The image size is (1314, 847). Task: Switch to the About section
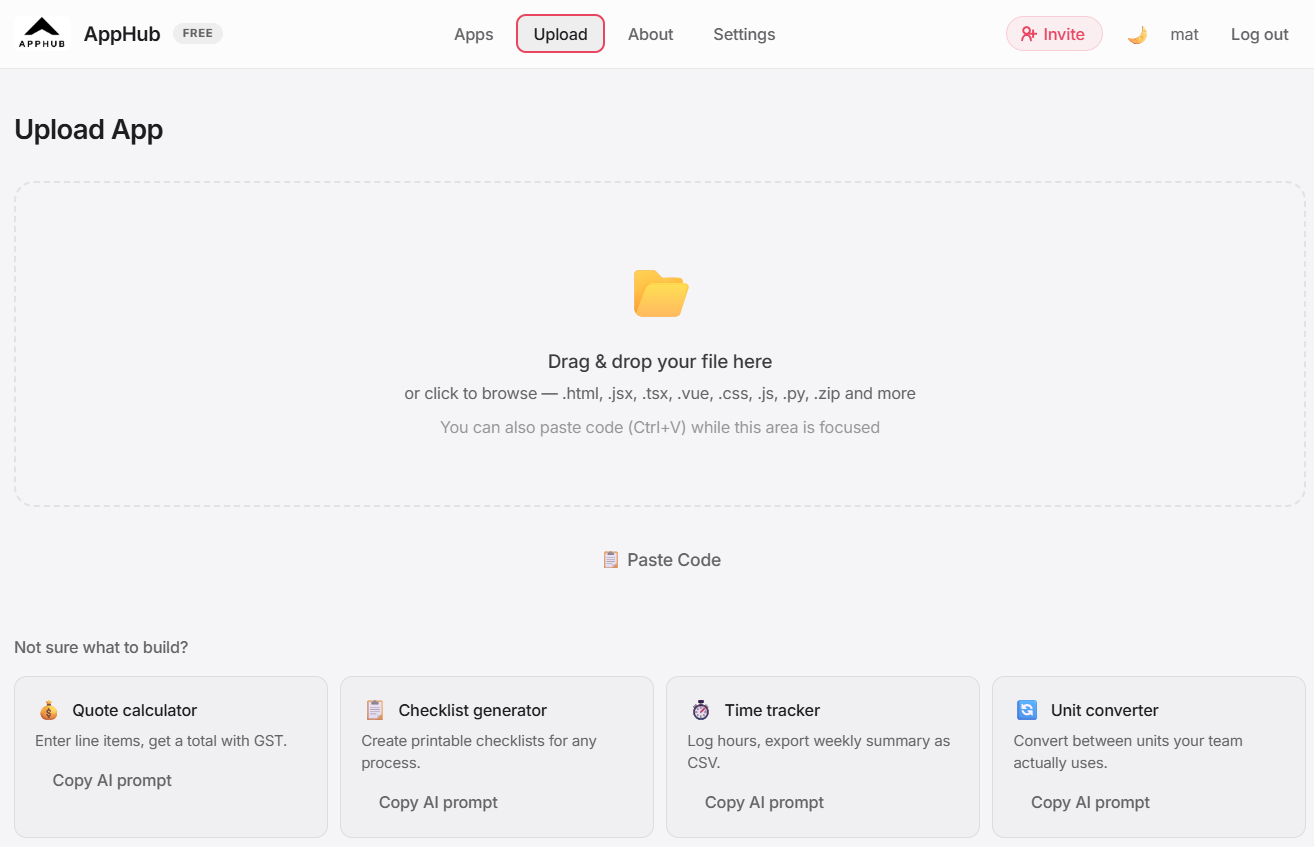click(x=650, y=34)
